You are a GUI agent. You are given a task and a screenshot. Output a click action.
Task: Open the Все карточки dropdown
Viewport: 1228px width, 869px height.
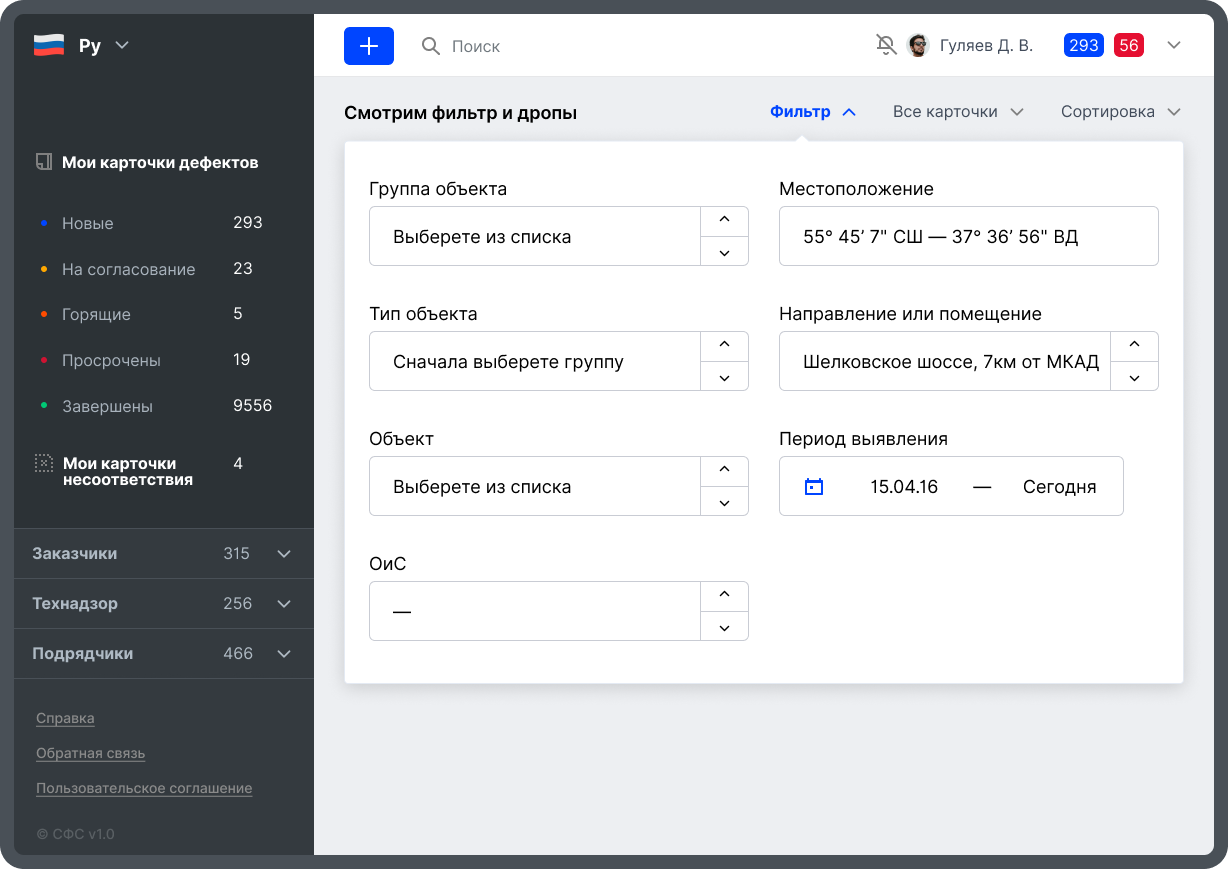tap(958, 112)
